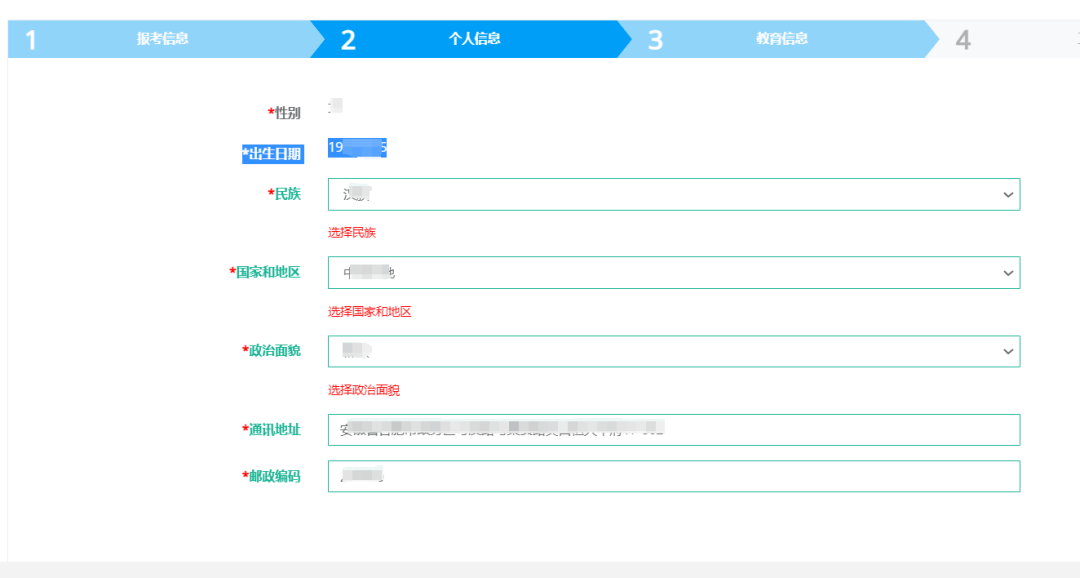Click the 国家和地区 field label
Image resolution: width=1080 pixels, height=578 pixels.
[x=265, y=272]
